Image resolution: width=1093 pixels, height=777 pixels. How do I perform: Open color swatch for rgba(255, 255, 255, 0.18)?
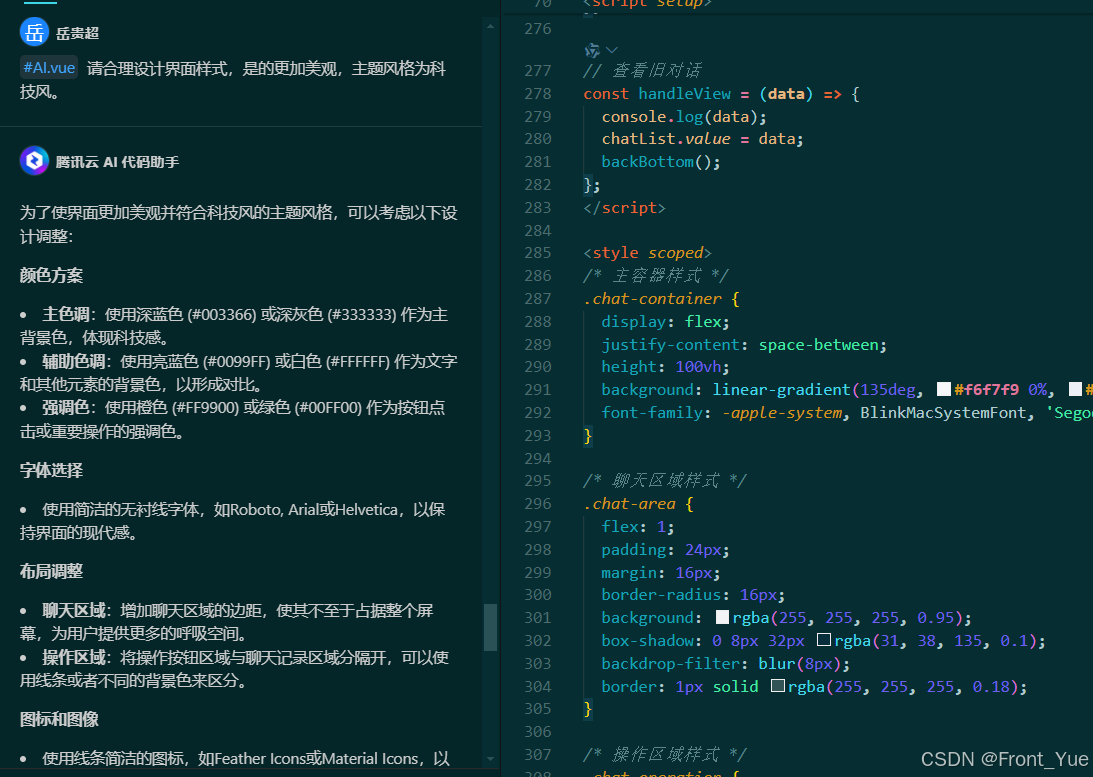coord(778,686)
